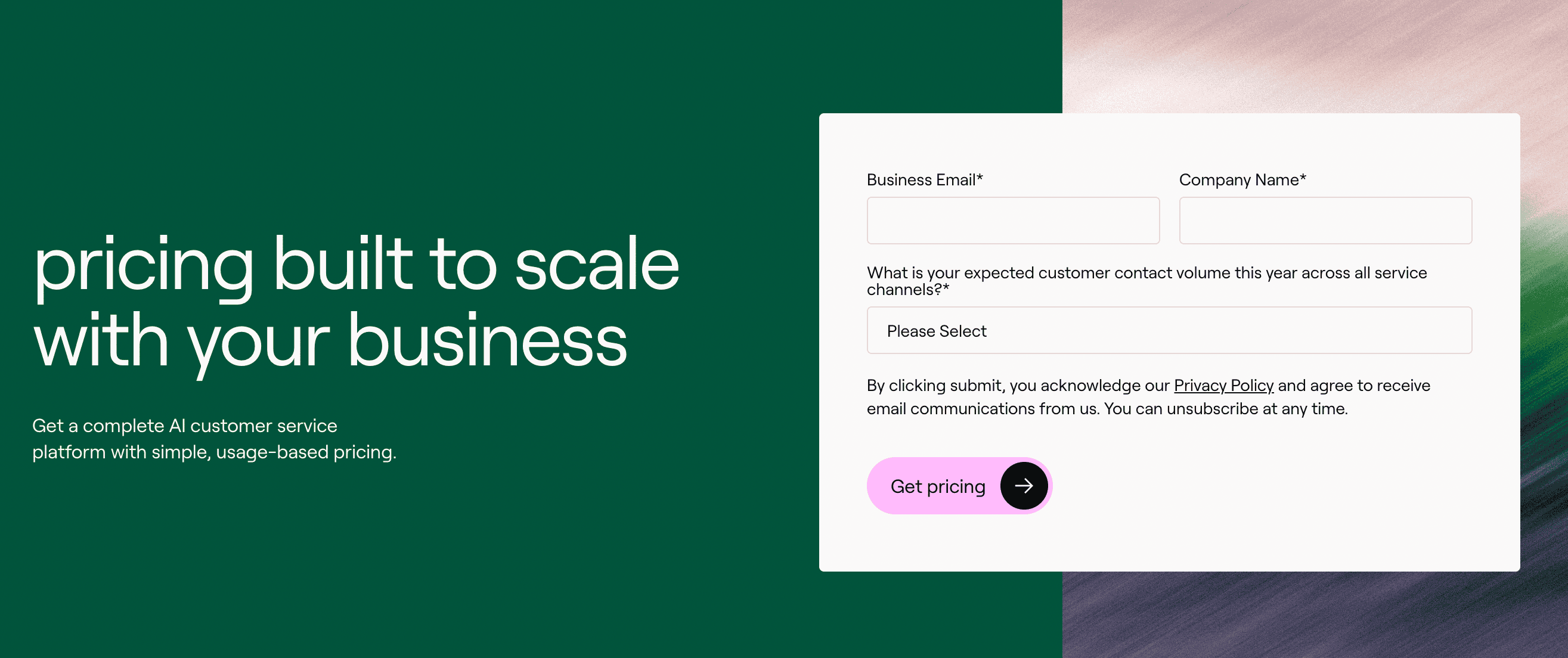Click the required asterisk after Company Name
The image size is (1568, 658).
pos(1303,178)
